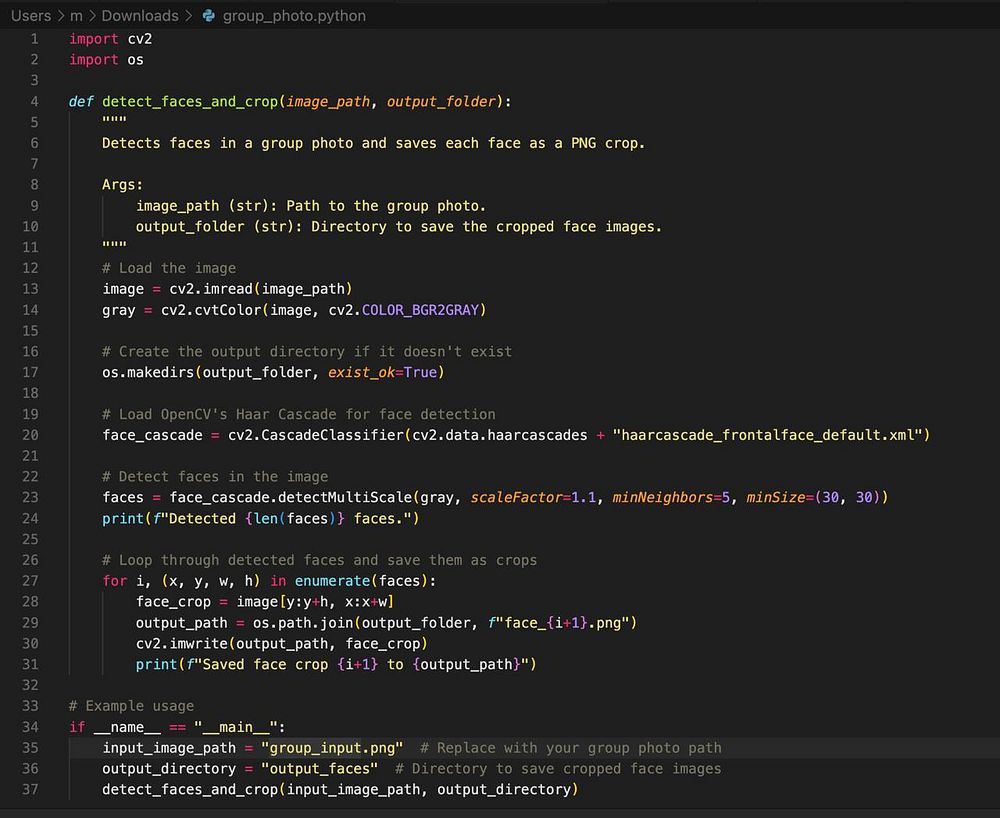Click the Python file icon in the breadcrumb
Image resolution: width=1000 pixels, height=818 pixels.
pos(208,16)
